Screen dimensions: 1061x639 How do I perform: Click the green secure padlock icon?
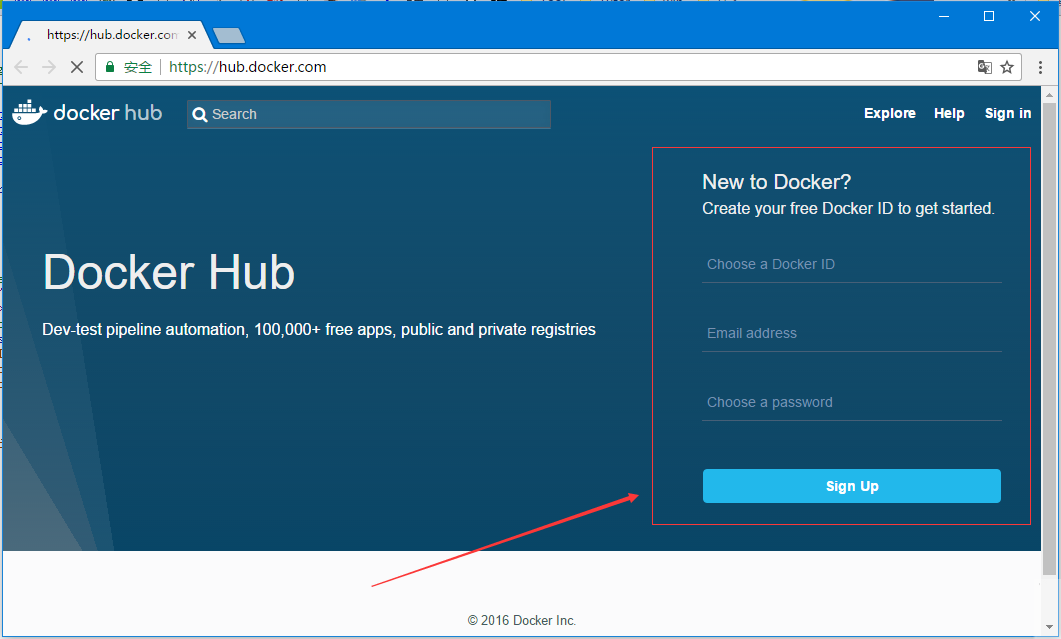(110, 66)
